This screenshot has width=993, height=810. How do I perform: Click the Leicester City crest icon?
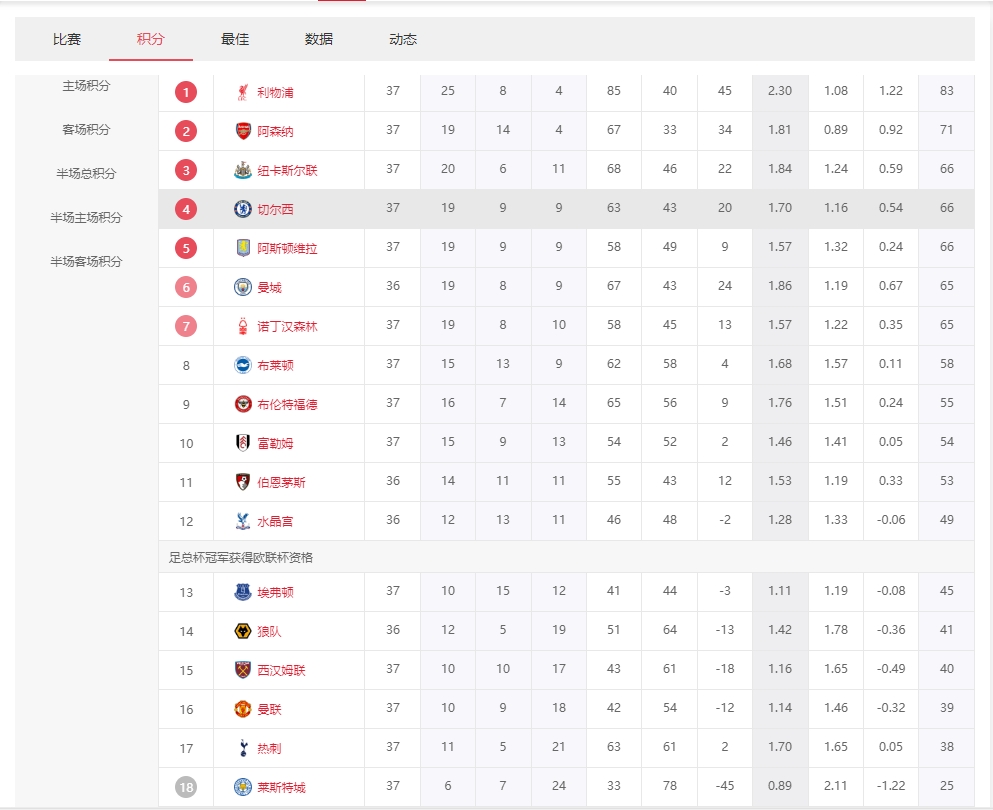click(x=243, y=787)
